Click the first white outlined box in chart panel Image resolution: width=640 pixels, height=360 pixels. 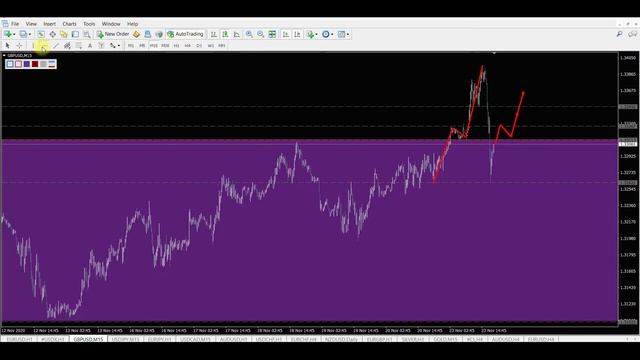(x=10, y=64)
